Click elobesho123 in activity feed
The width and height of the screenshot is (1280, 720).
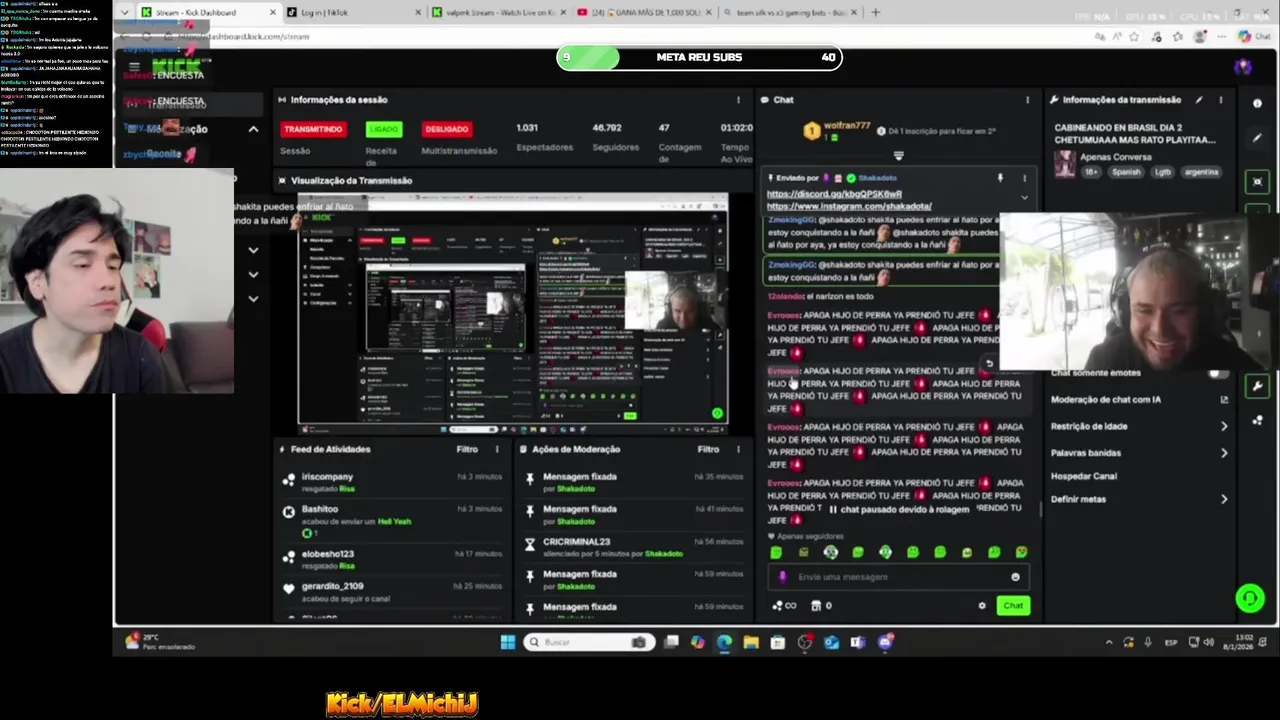(328, 554)
